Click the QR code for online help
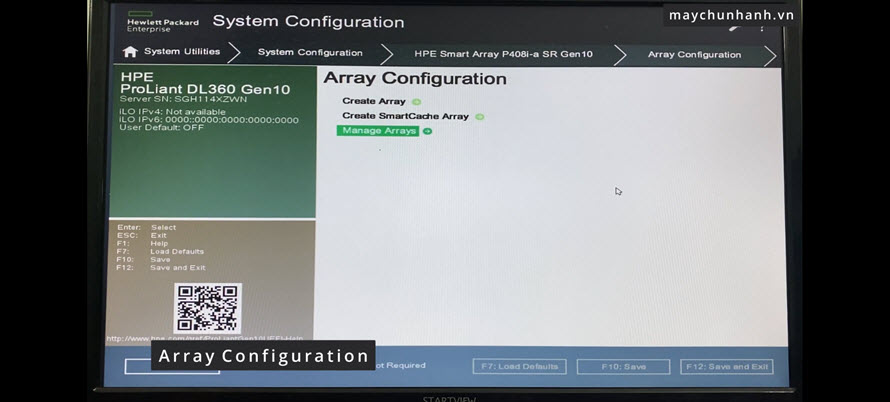This screenshot has width=890, height=402. [x=208, y=308]
